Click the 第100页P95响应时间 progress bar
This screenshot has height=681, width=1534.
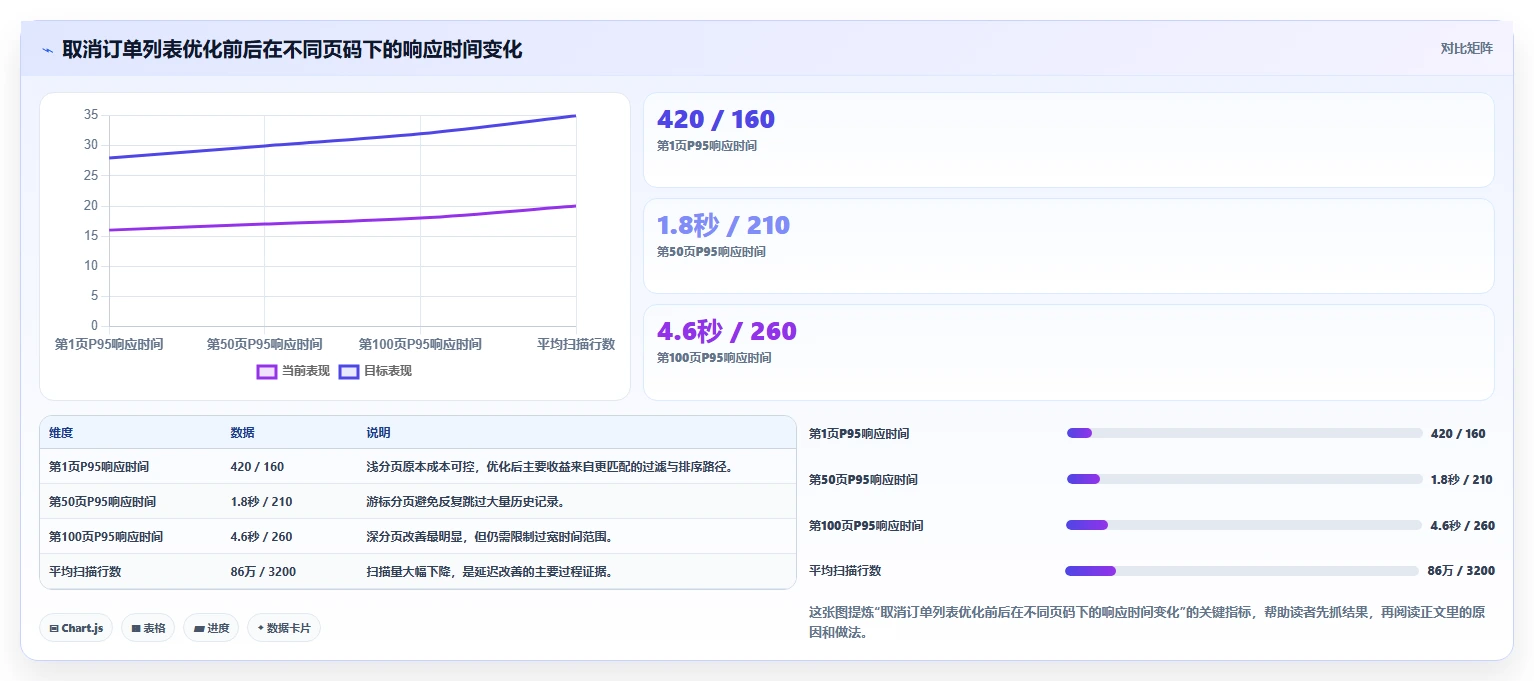click(1243, 525)
